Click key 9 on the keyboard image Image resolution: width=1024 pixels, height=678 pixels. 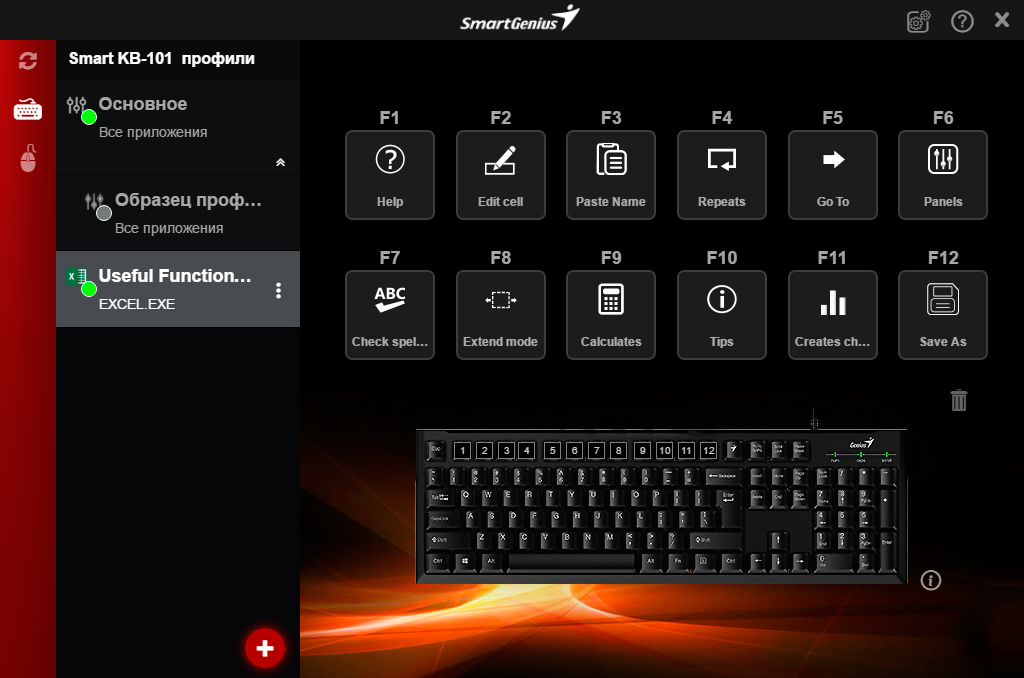point(643,450)
